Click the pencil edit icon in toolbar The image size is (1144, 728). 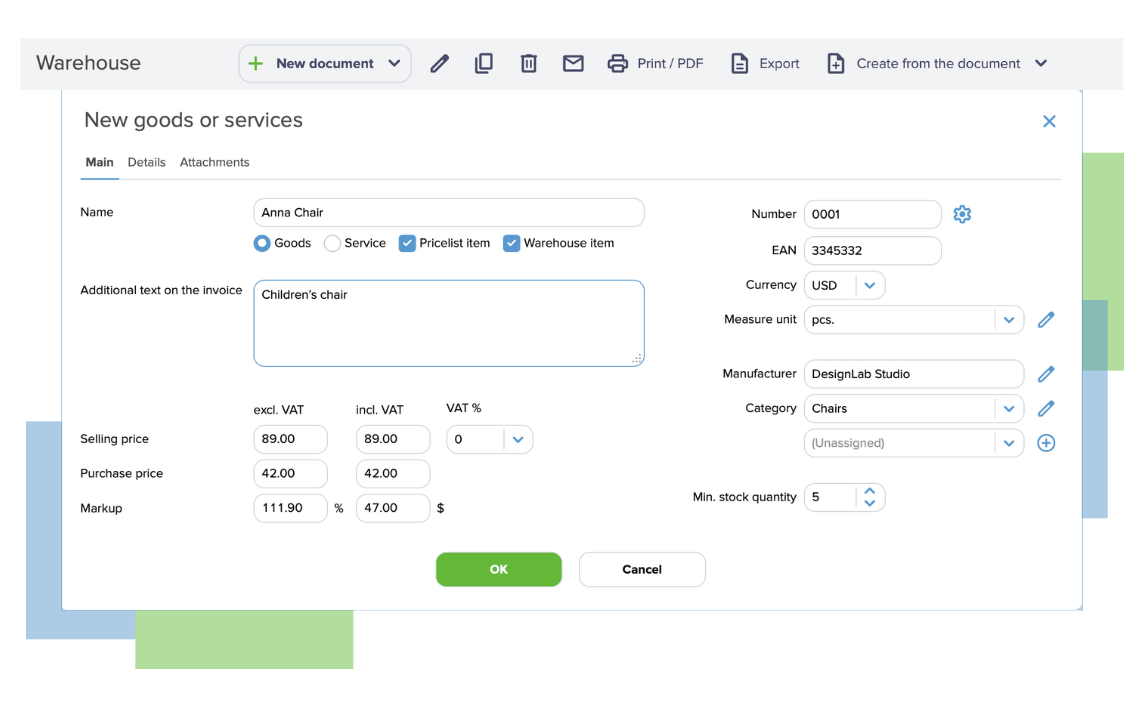click(439, 64)
